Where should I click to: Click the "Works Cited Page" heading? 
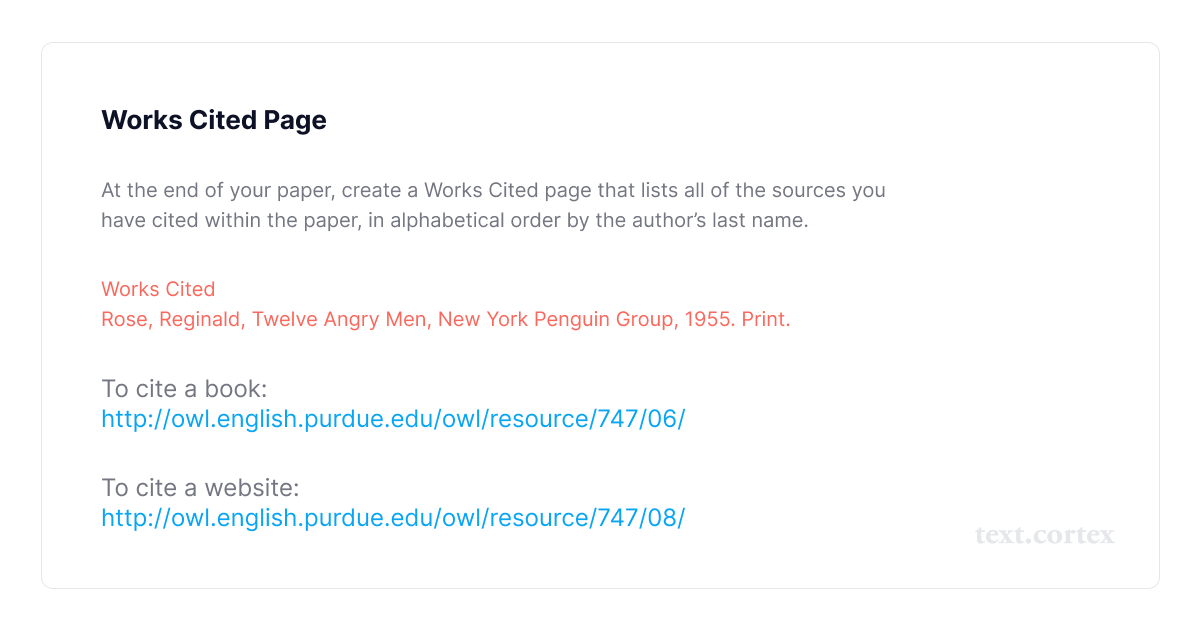tap(214, 121)
